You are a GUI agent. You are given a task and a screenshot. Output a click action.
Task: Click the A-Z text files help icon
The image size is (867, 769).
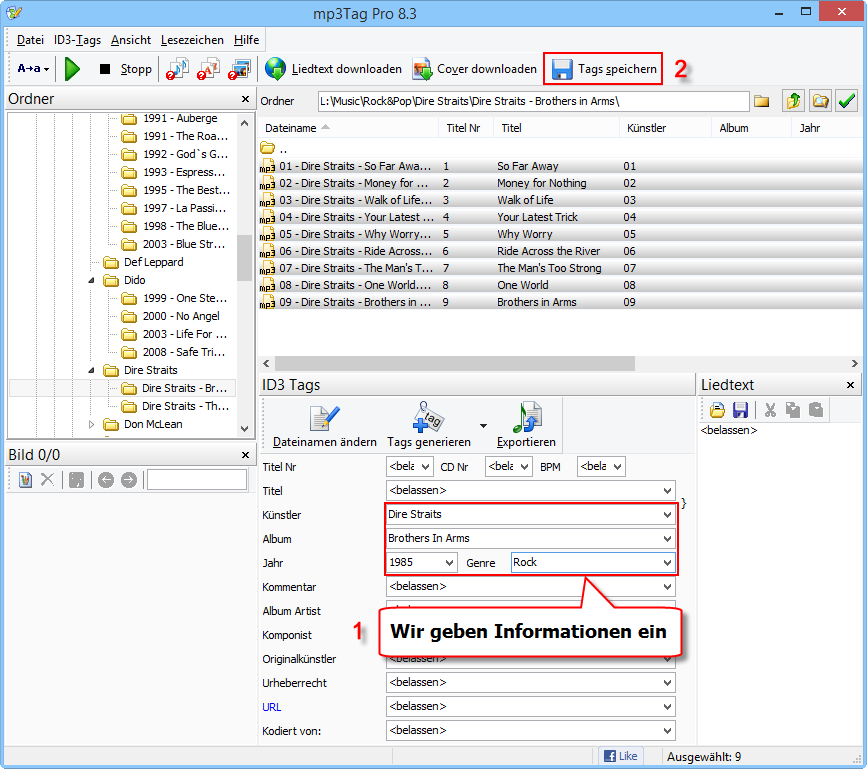[x=208, y=69]
